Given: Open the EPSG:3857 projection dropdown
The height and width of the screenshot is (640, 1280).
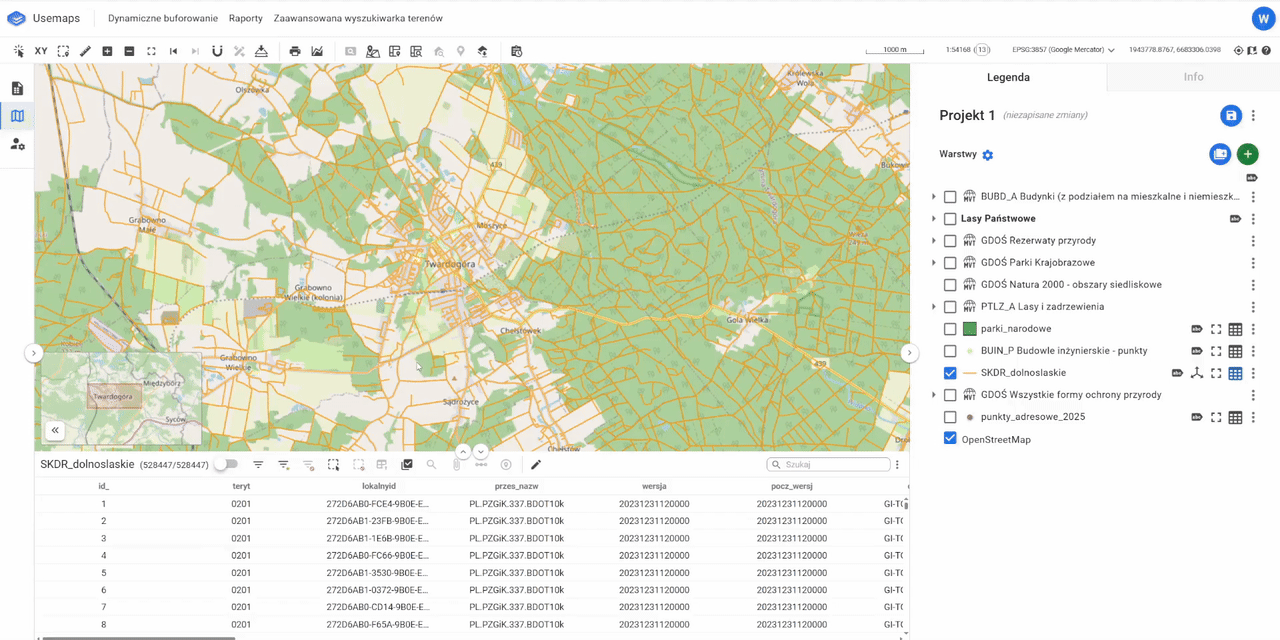Looking at the screenshot, I should (1063, 50).
